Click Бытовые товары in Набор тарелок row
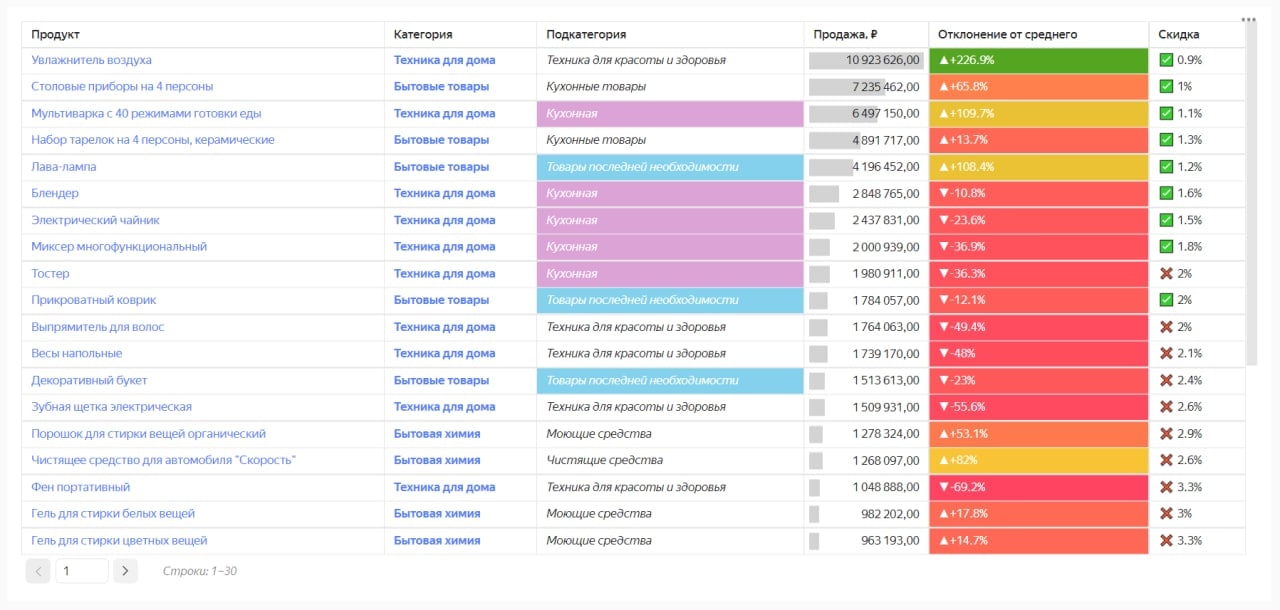The width and height of the screenshot is (1280, 610). click(441, 140)
